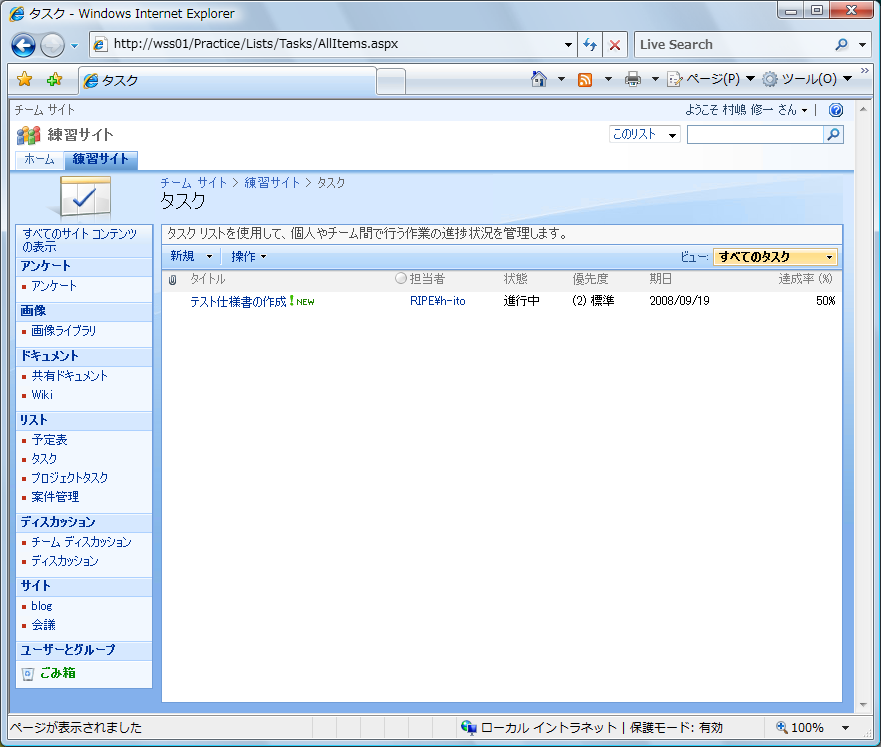This screenshot has height=747, width=881.
Task: Open the Home button dropdown arrow
Action: [561, 79]
